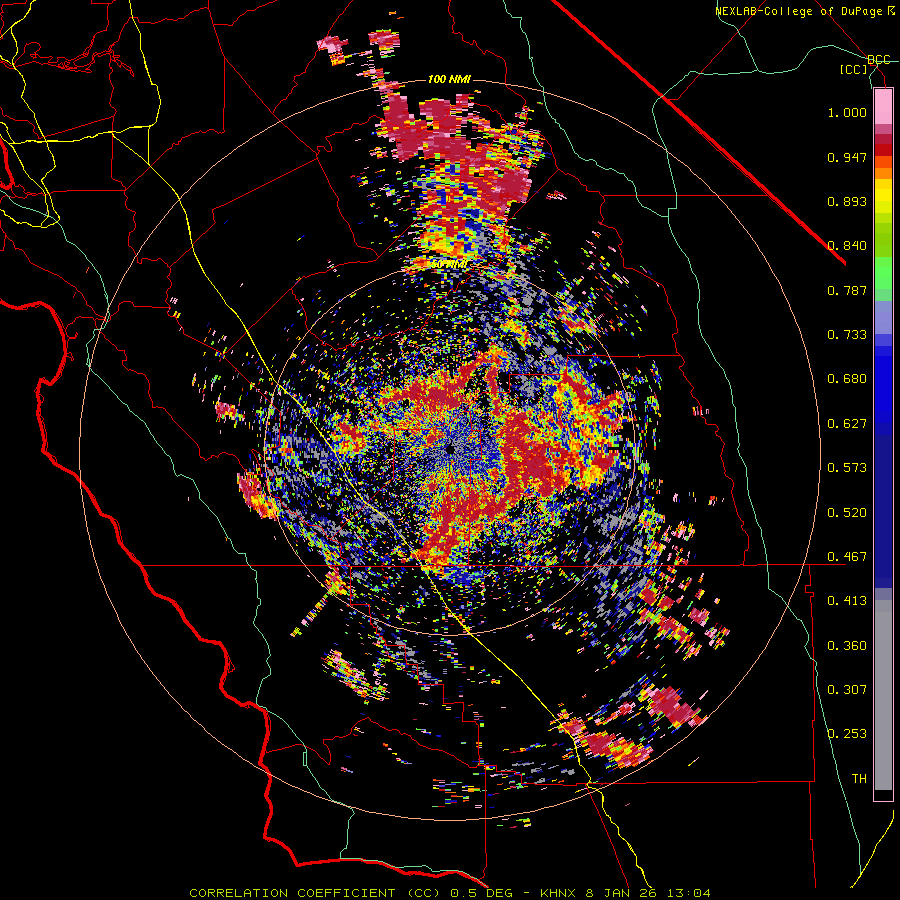Click the 0.520 legend value

tap(847, 513)
